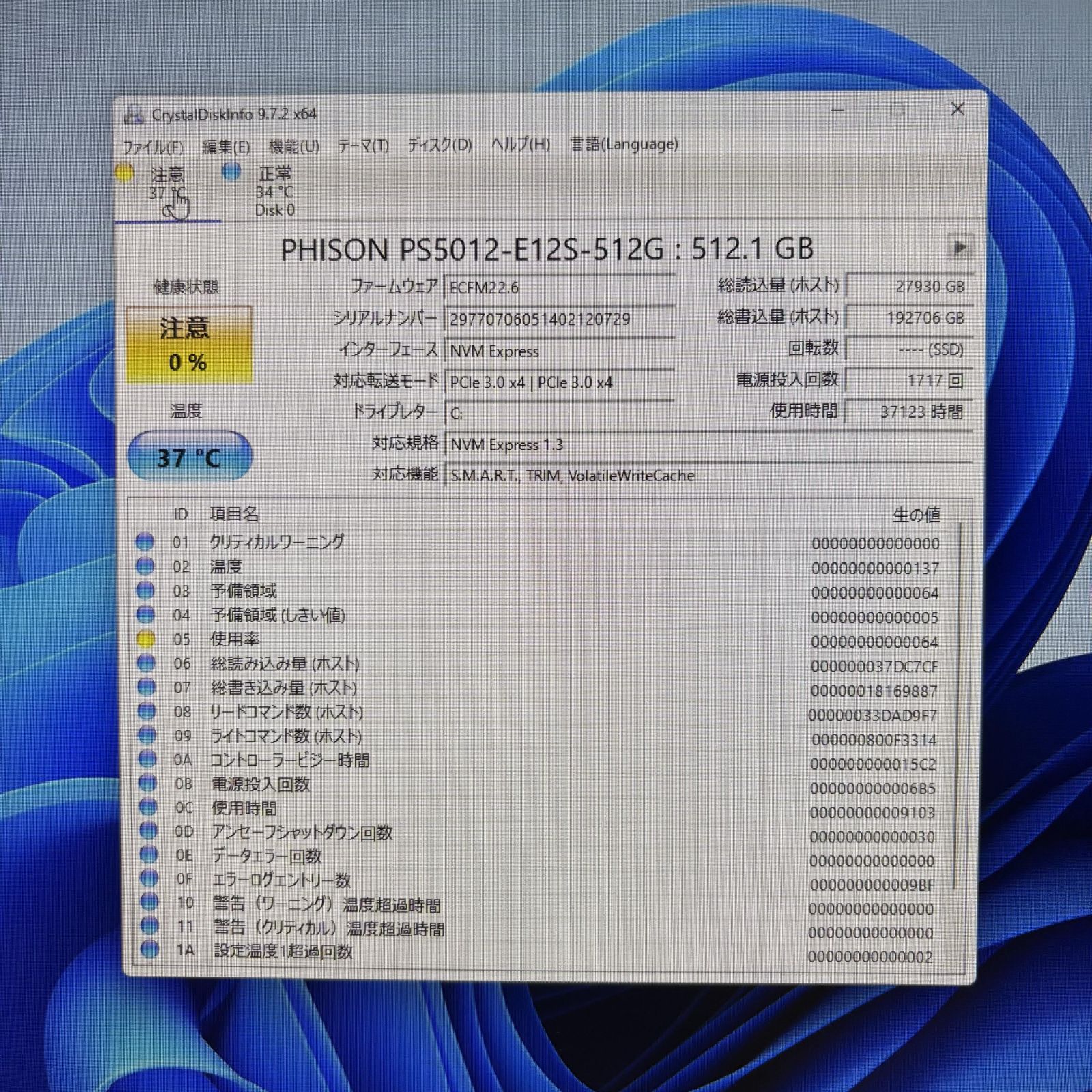The width and height of the screenshot is (1092, 1092).
Task: Close the CrystalDiskInfo window
Action: (x=958, y=109)
